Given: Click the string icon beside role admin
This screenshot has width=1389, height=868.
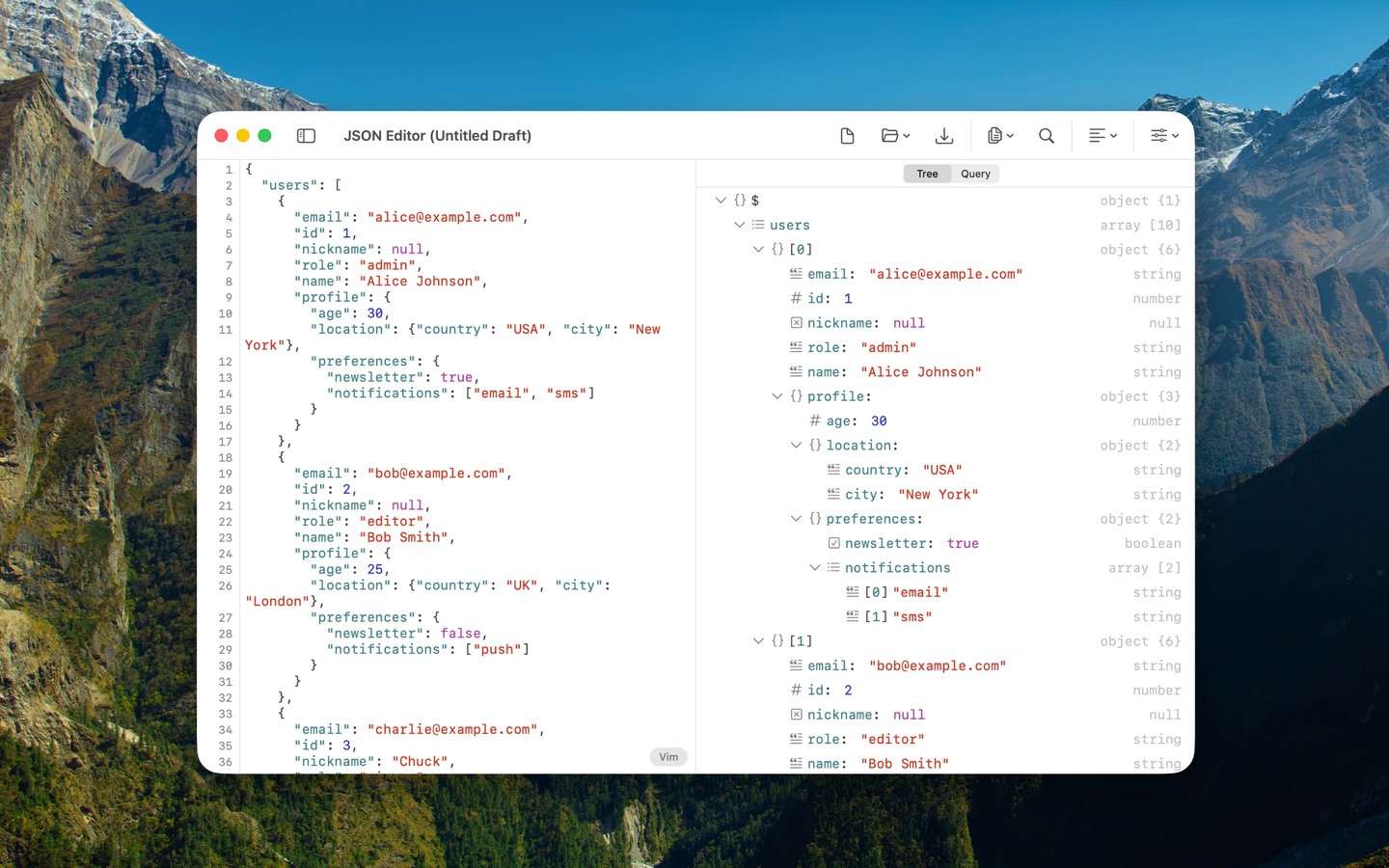Looking at the screenshot, I should point(797,347).
